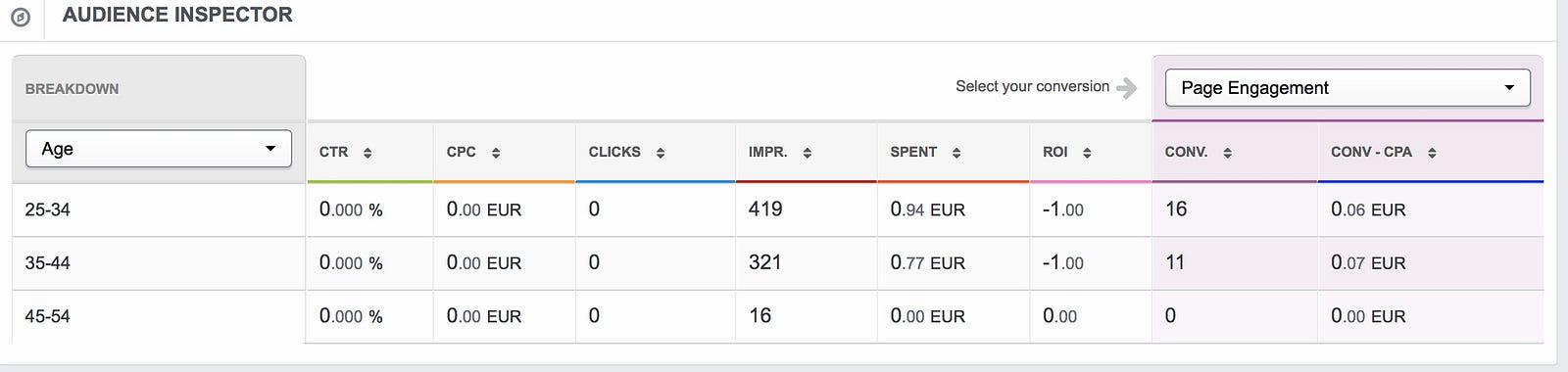Sort by CTR using its sort arrows

(x=367, y=153)
